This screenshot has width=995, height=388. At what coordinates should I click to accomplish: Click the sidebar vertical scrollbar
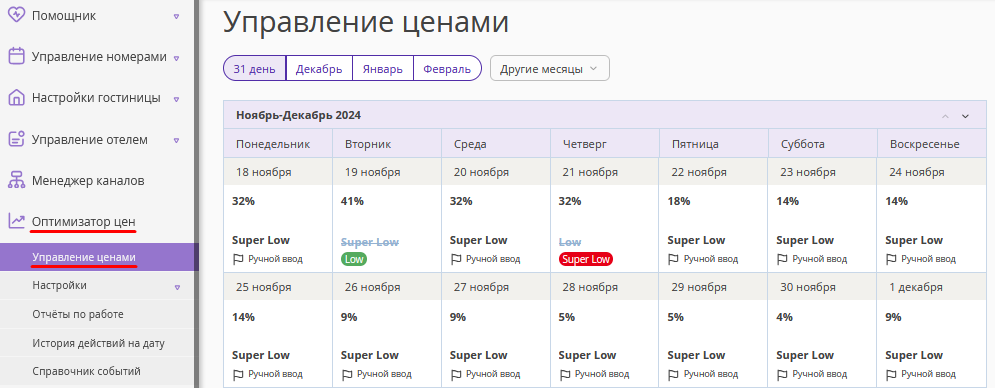pyautogui.click(x=197, y=194)
